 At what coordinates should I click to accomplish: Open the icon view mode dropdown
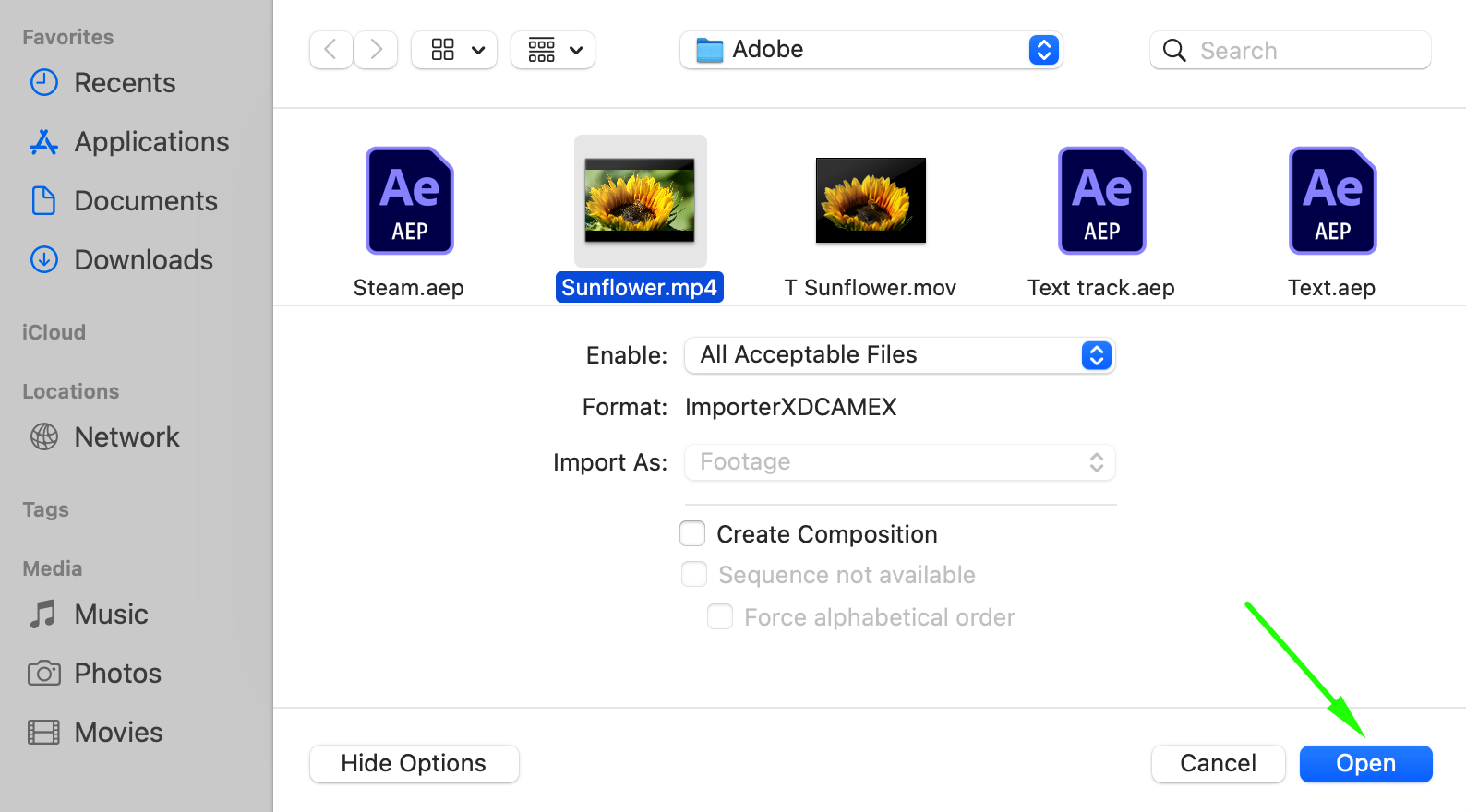(454, 50)
